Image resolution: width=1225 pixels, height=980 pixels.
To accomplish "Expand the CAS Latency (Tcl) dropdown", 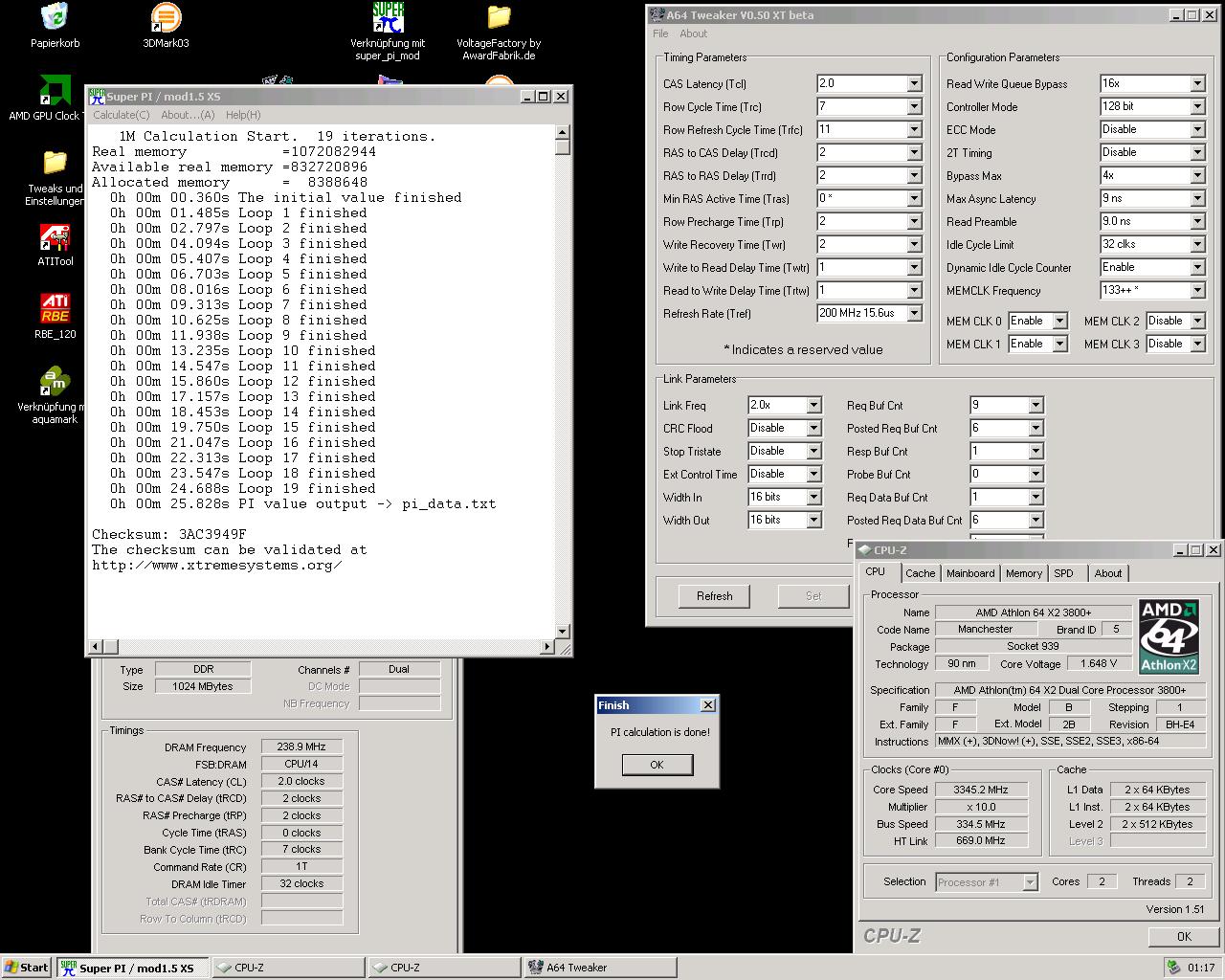I will pyautogui.click(x=914, y=84).
